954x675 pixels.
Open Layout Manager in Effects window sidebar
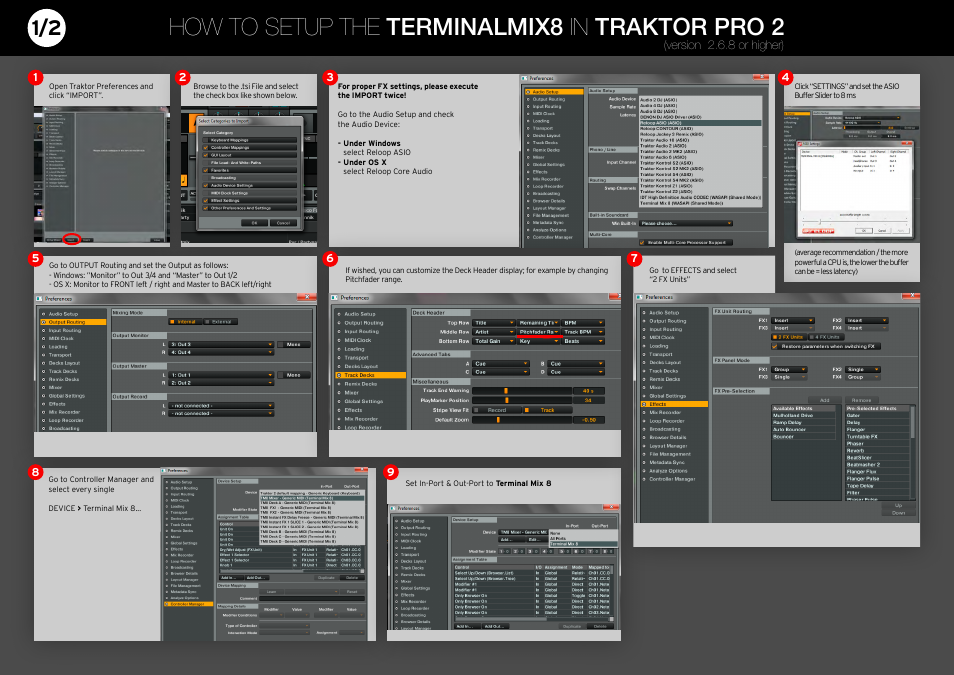coord(674,446)
